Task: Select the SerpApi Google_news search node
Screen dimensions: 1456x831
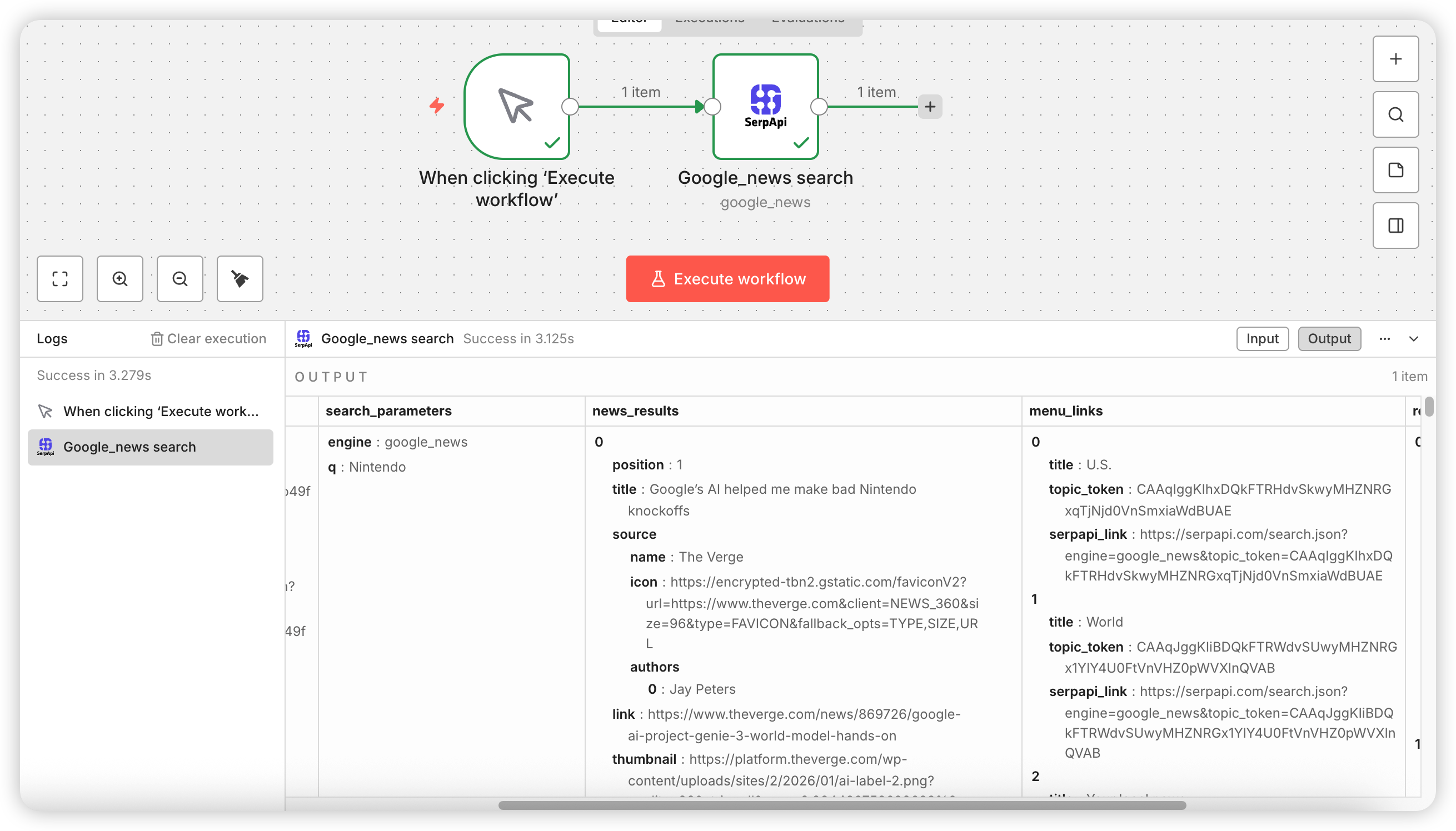Action: click(765, 106)
